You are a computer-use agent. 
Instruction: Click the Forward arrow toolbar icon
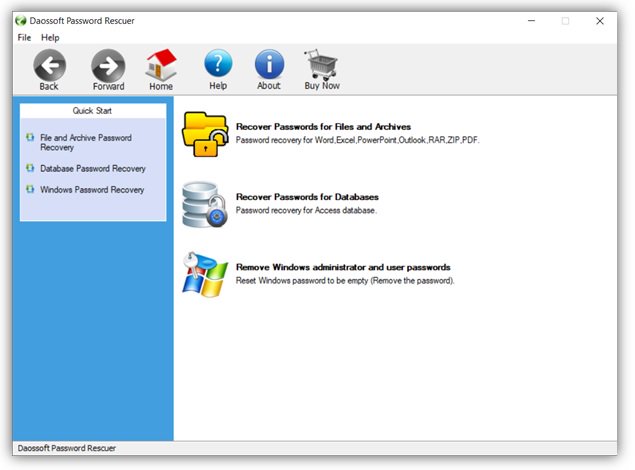click(108, 65)
